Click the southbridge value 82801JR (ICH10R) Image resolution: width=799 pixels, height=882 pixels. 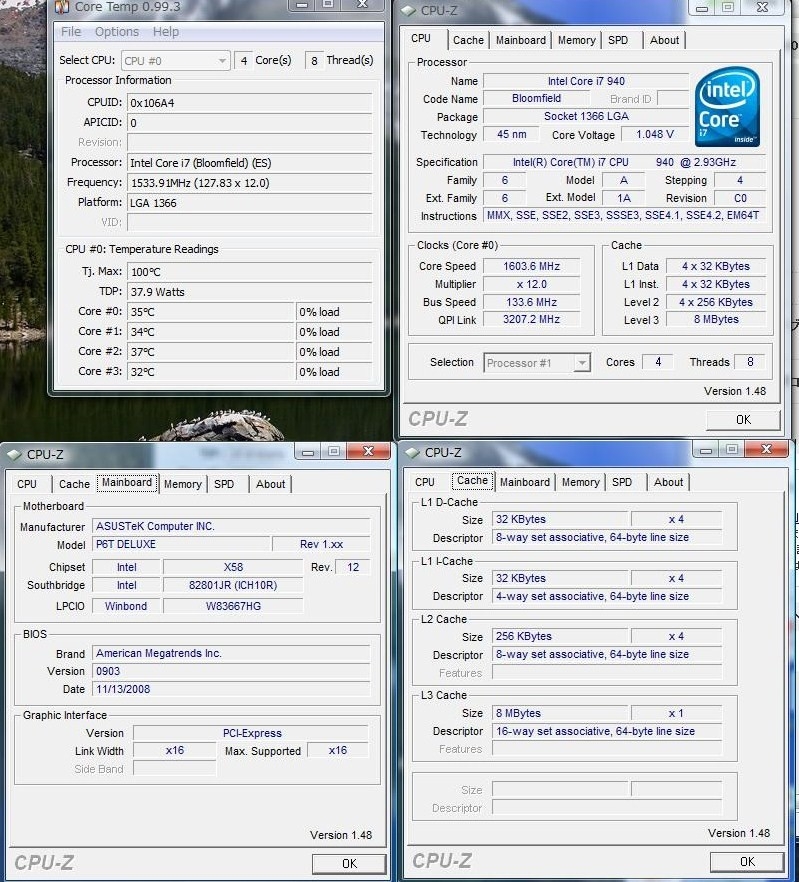[233, 585]
